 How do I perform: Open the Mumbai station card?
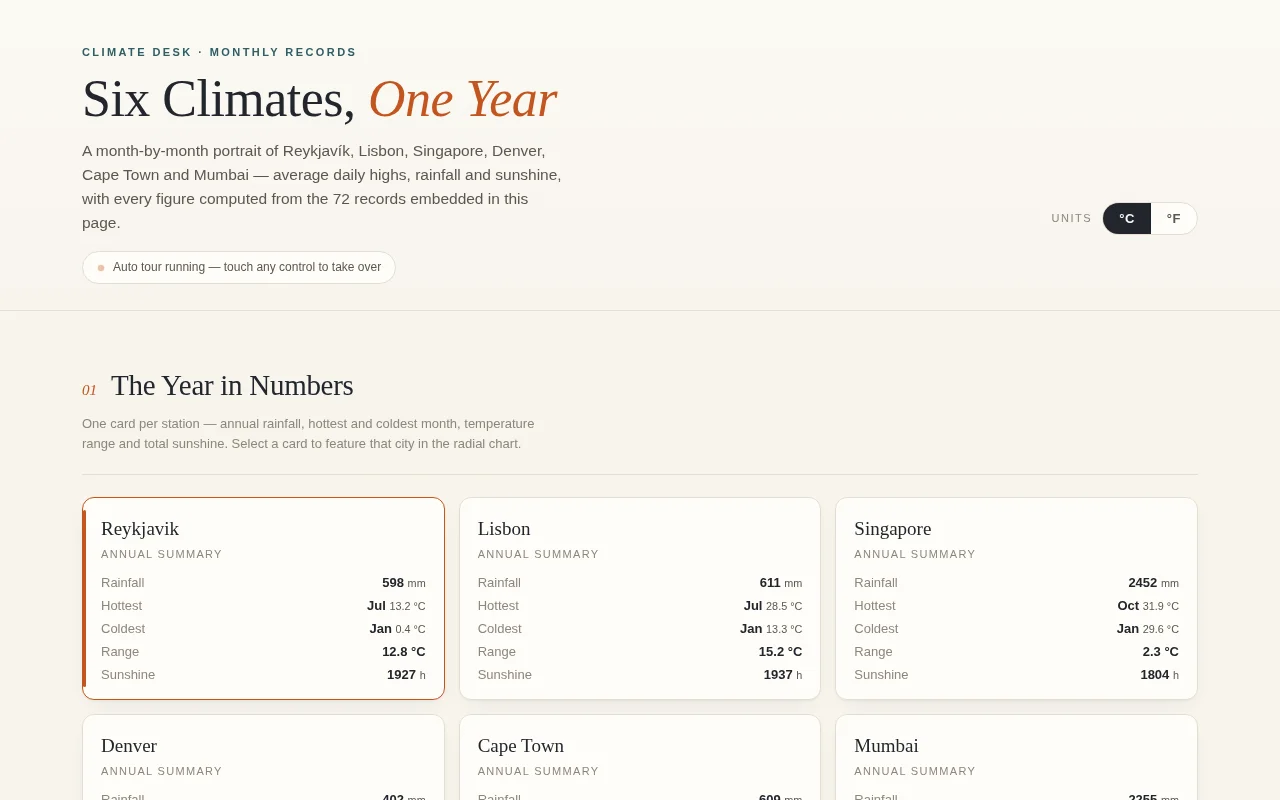click(x=1016, y=757)
